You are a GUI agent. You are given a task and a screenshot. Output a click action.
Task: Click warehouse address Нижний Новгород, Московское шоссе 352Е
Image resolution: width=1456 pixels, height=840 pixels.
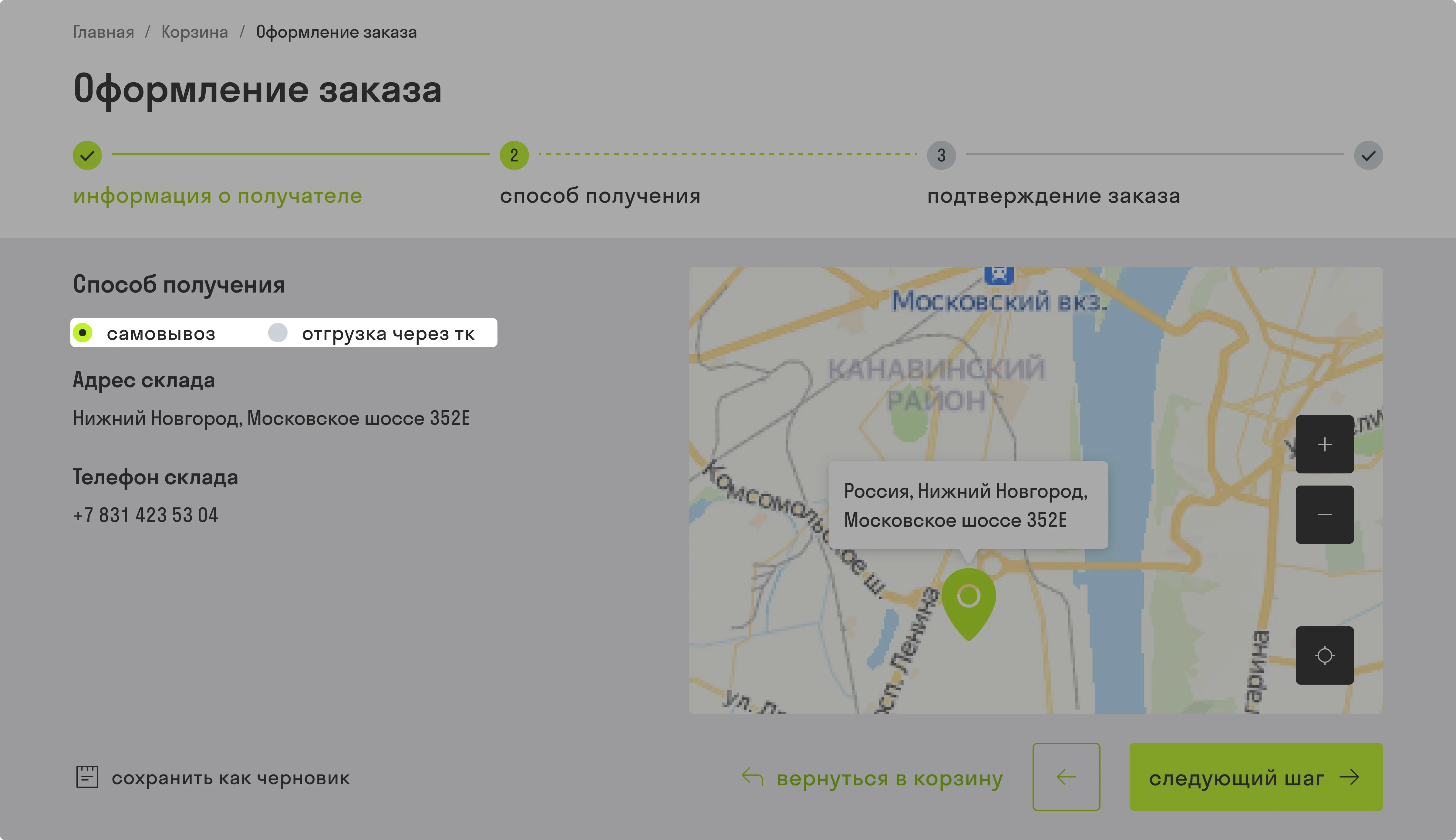271,418
